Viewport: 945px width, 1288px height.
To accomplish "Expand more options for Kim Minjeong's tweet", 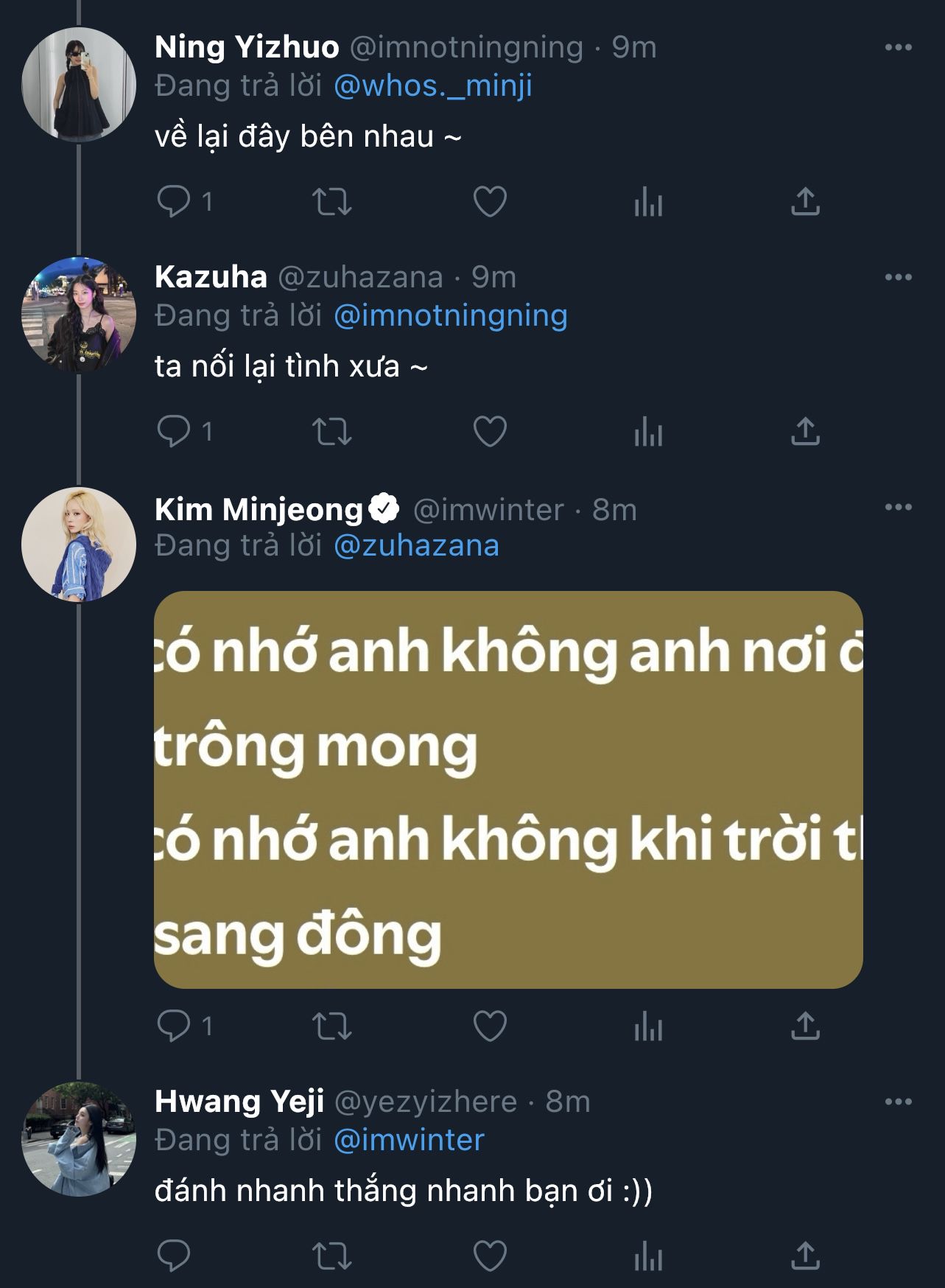I will (898, 508).
